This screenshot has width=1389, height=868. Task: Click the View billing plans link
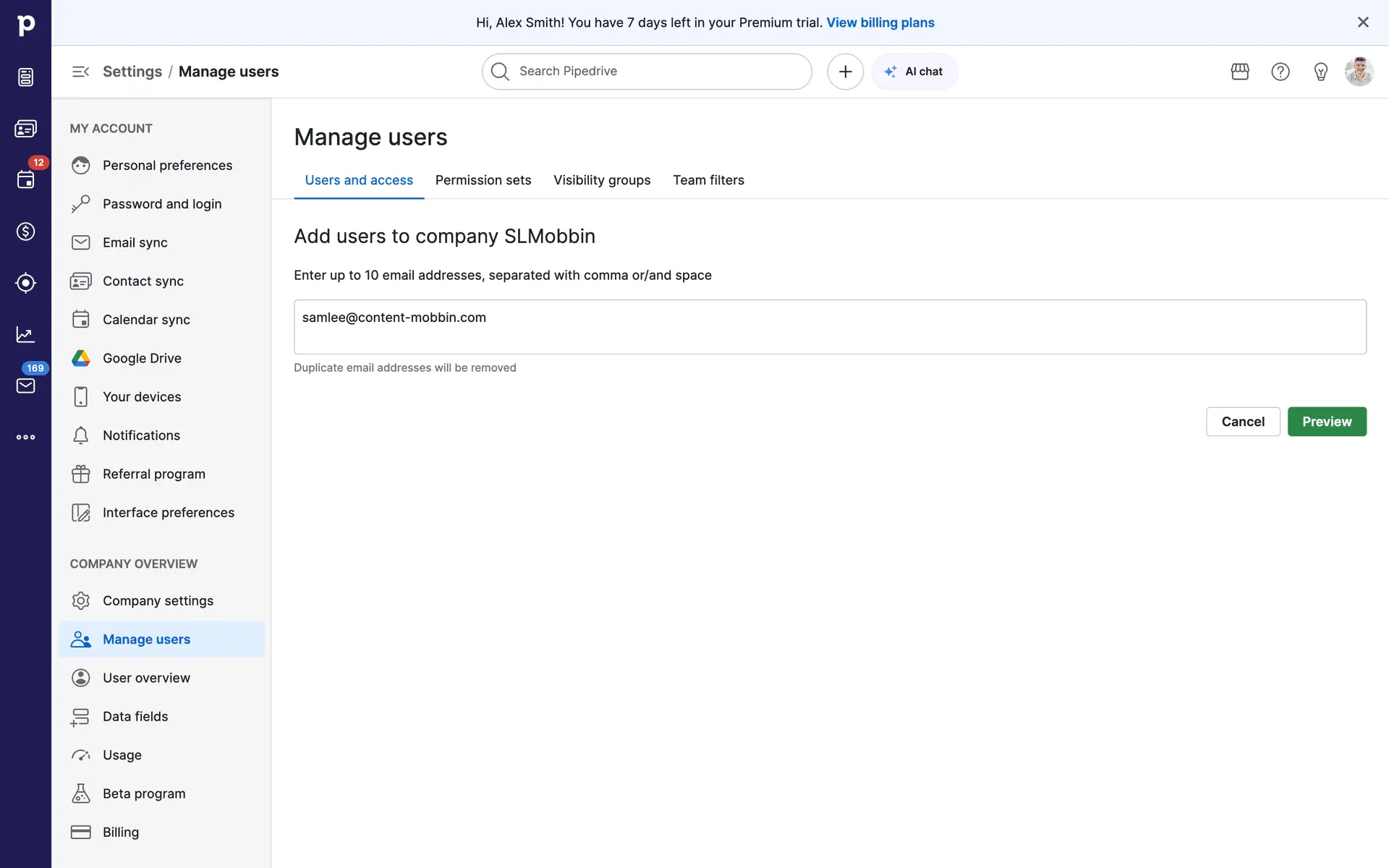(x=880, y=22)
